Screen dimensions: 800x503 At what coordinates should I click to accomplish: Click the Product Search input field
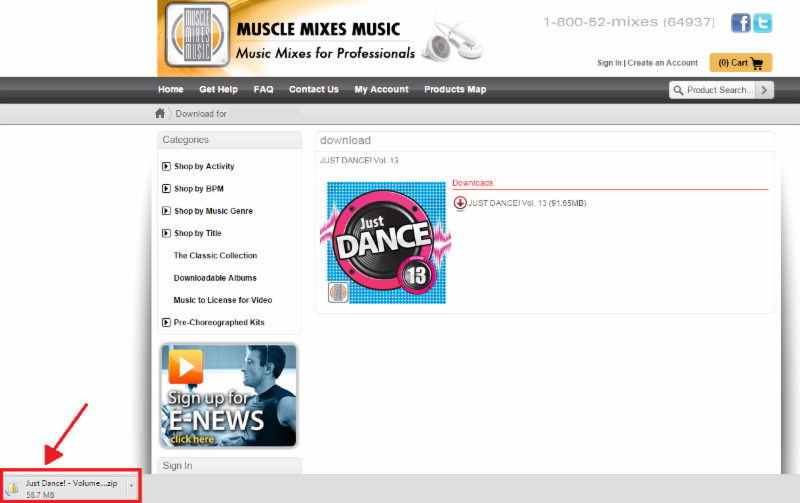[719, 90]
